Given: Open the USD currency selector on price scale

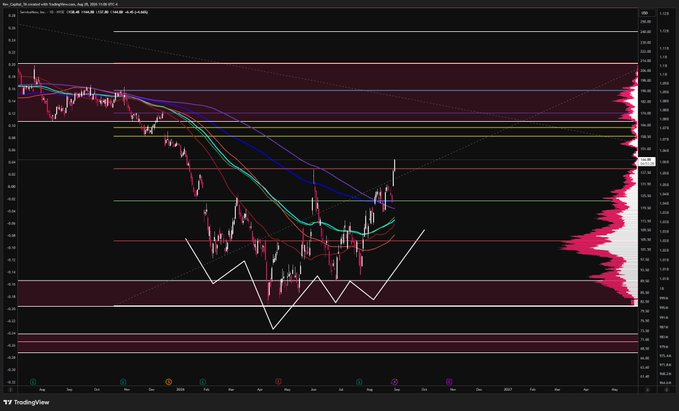Looking at the screenshot, I should coord(647,13).
